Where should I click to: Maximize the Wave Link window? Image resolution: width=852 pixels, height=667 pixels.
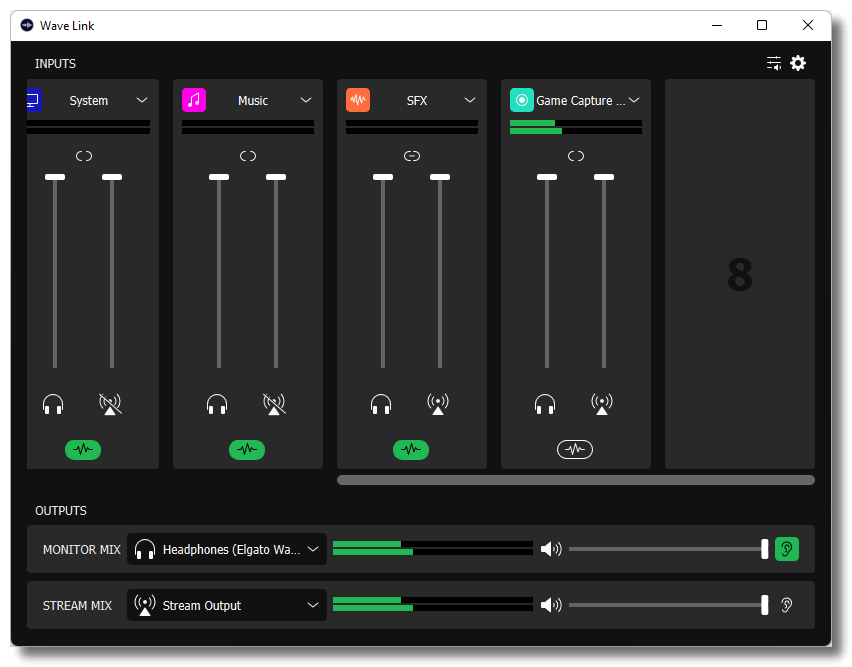(762, 25)
